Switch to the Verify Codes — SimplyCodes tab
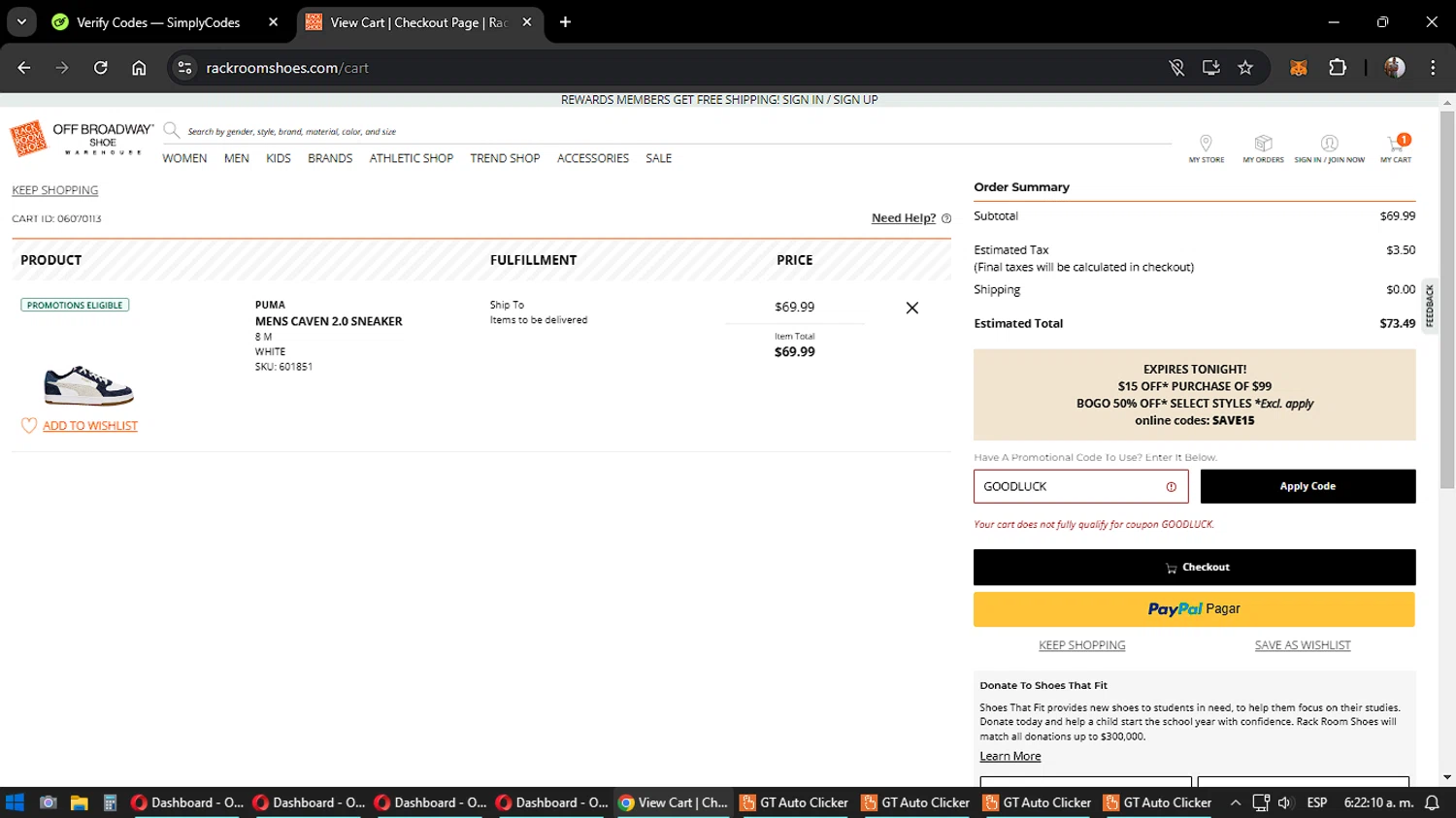This screenshot has width=1456, height=818. [x=158, y=22]
